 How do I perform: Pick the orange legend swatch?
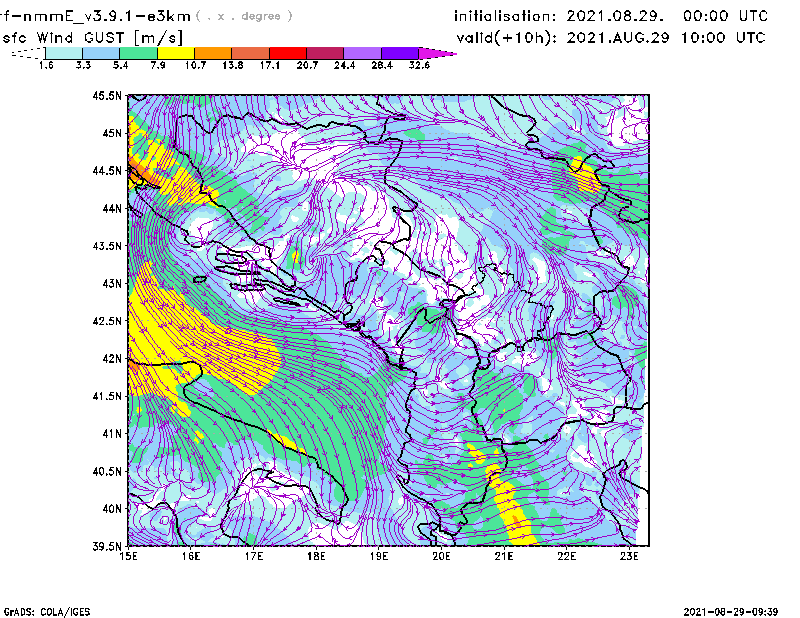pos(213,54)
